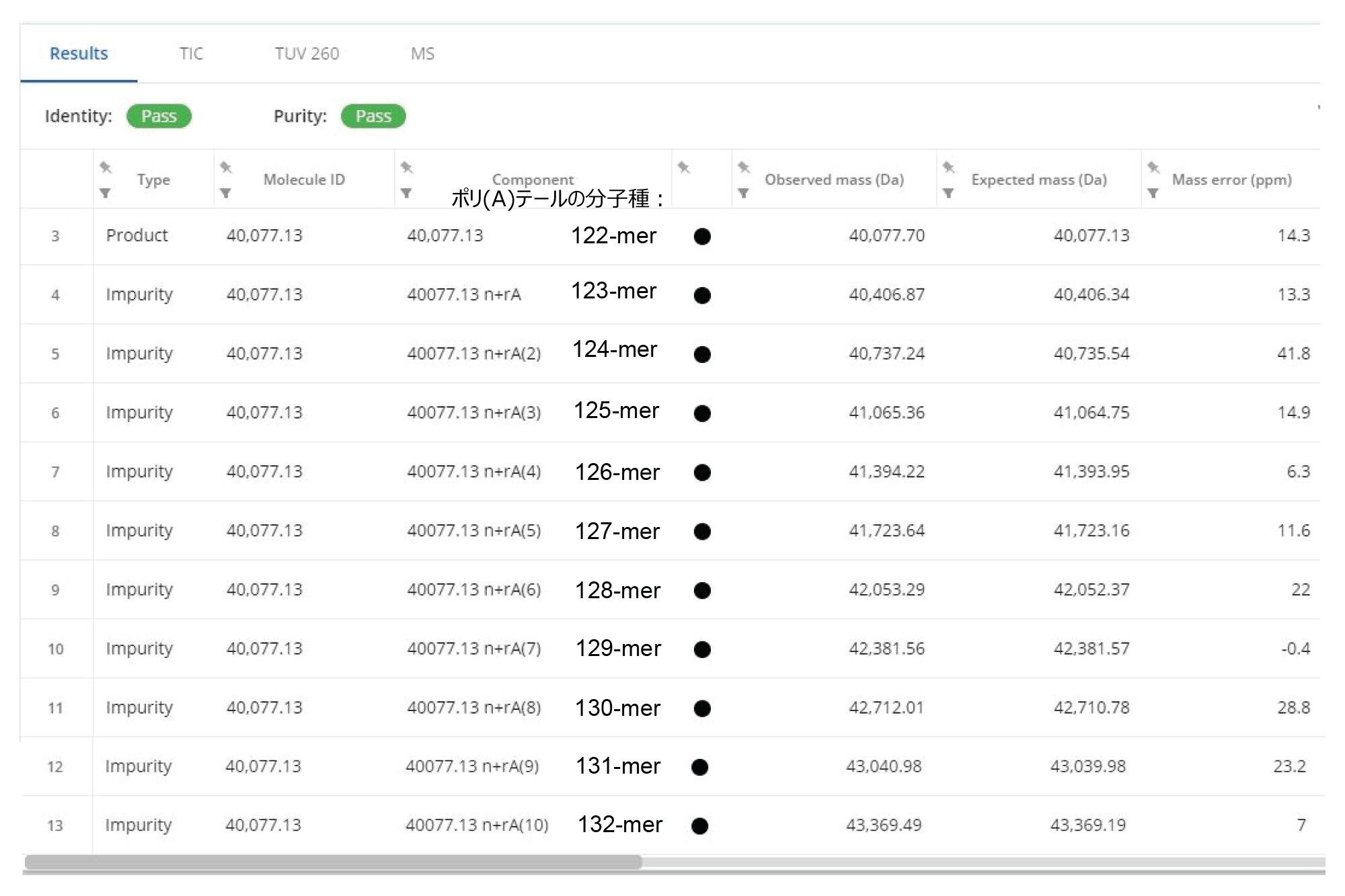1345x896 pixels.
Task: Pin the Molecule ID column
Action: (226, 167)
